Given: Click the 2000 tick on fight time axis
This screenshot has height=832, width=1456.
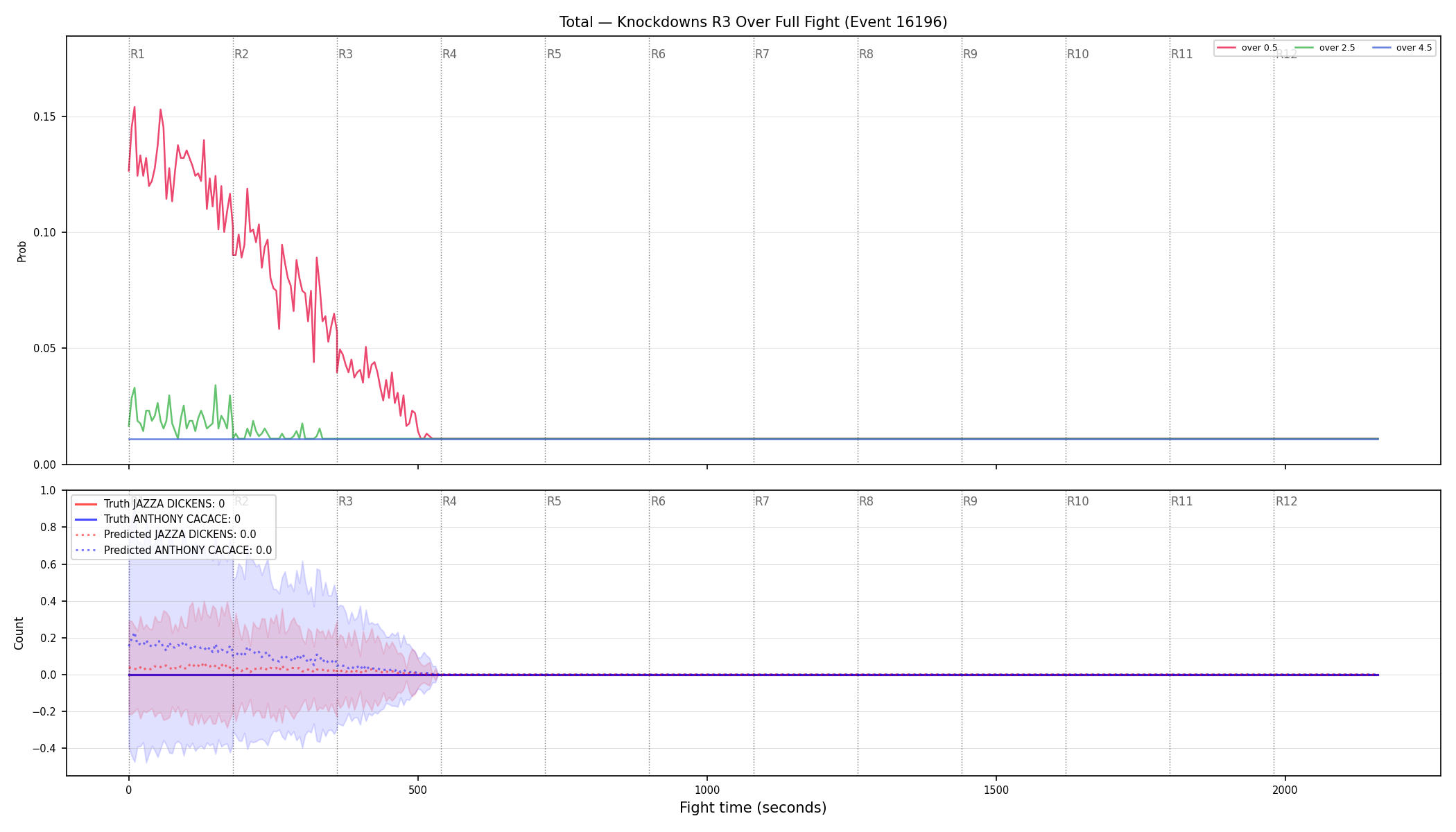Looking at the screenshot, I should click(x=1285, y=790).
